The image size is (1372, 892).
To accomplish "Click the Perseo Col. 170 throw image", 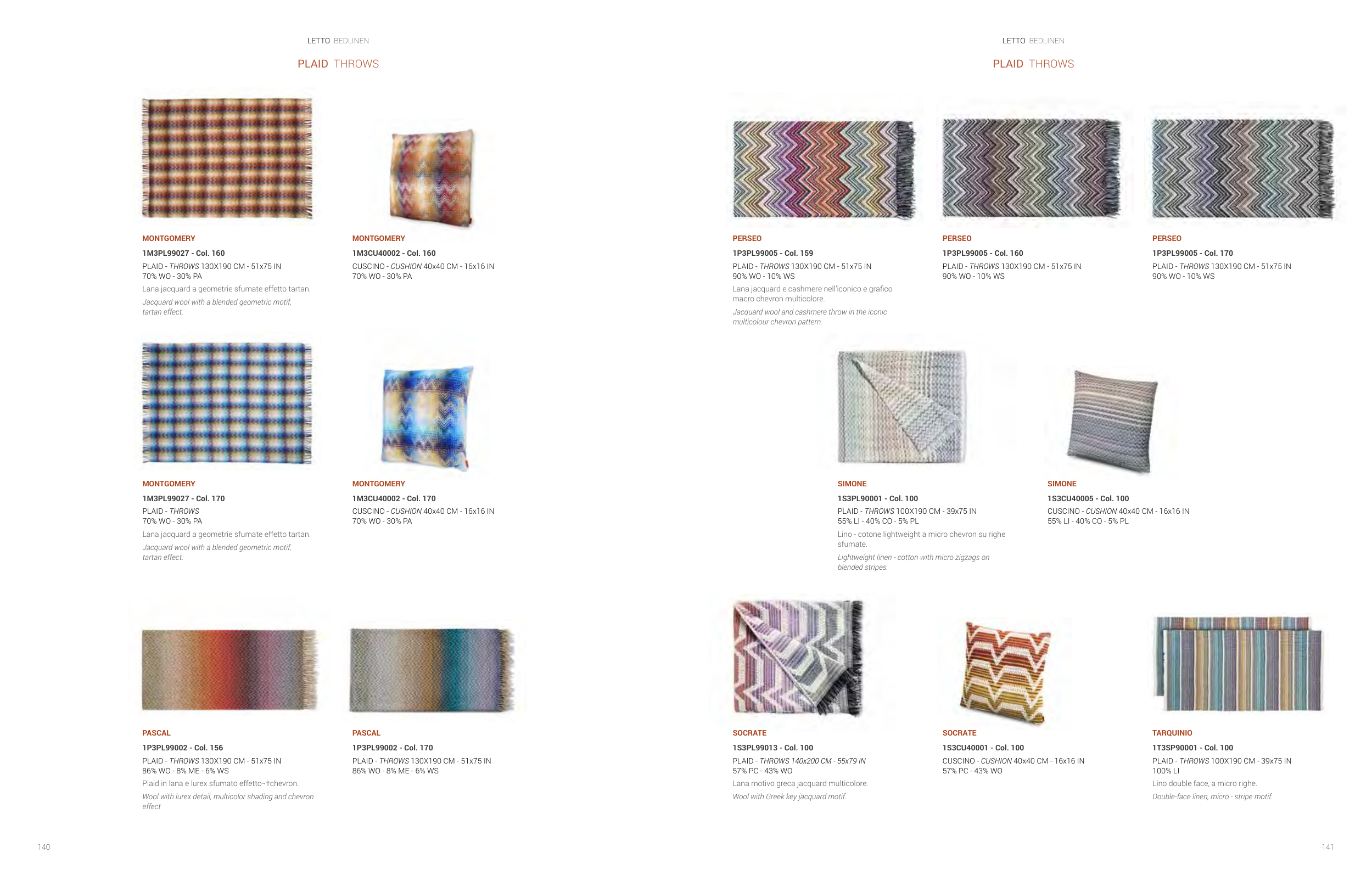I will pos(1244,169).
